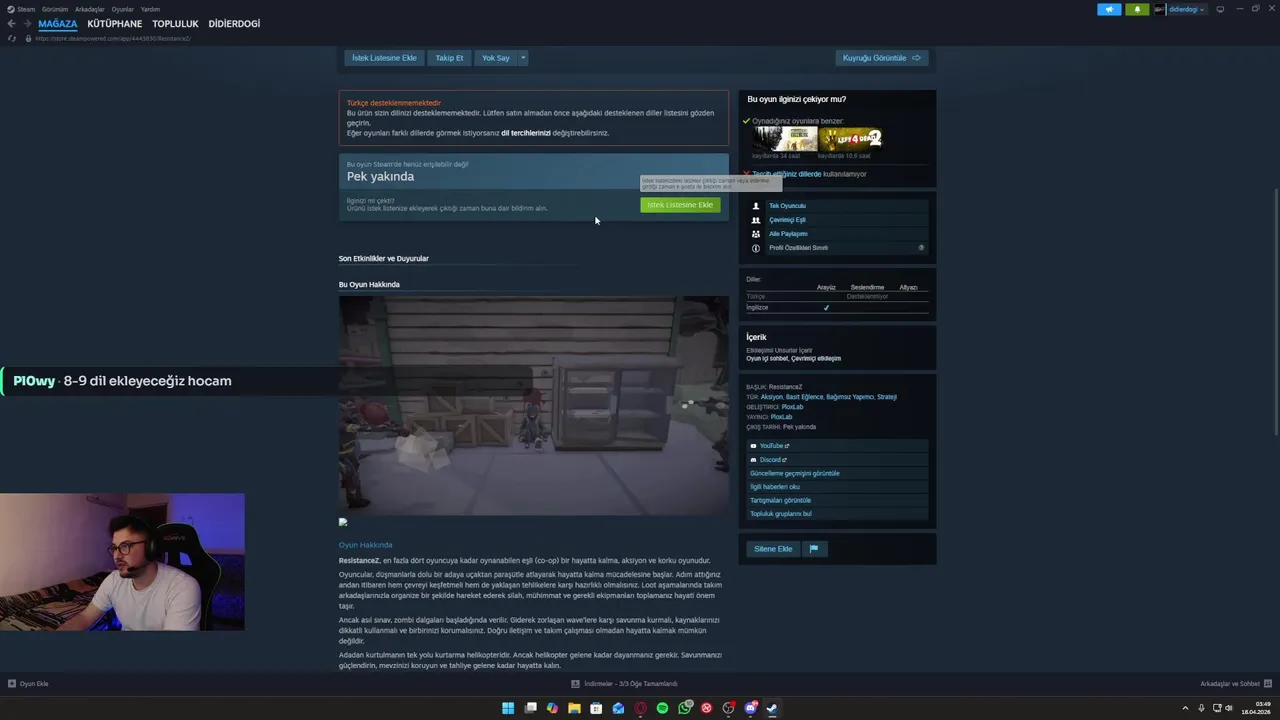This screenshot has height=720, width=1280.
Task: Click the top İstek Listesine Ekle button
Action: pos(384,58)
